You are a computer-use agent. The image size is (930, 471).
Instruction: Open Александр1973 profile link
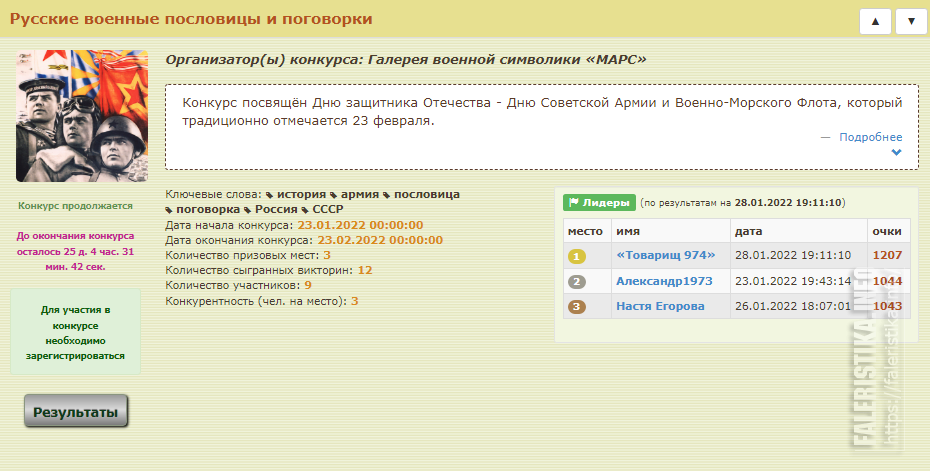click(664, 281)
